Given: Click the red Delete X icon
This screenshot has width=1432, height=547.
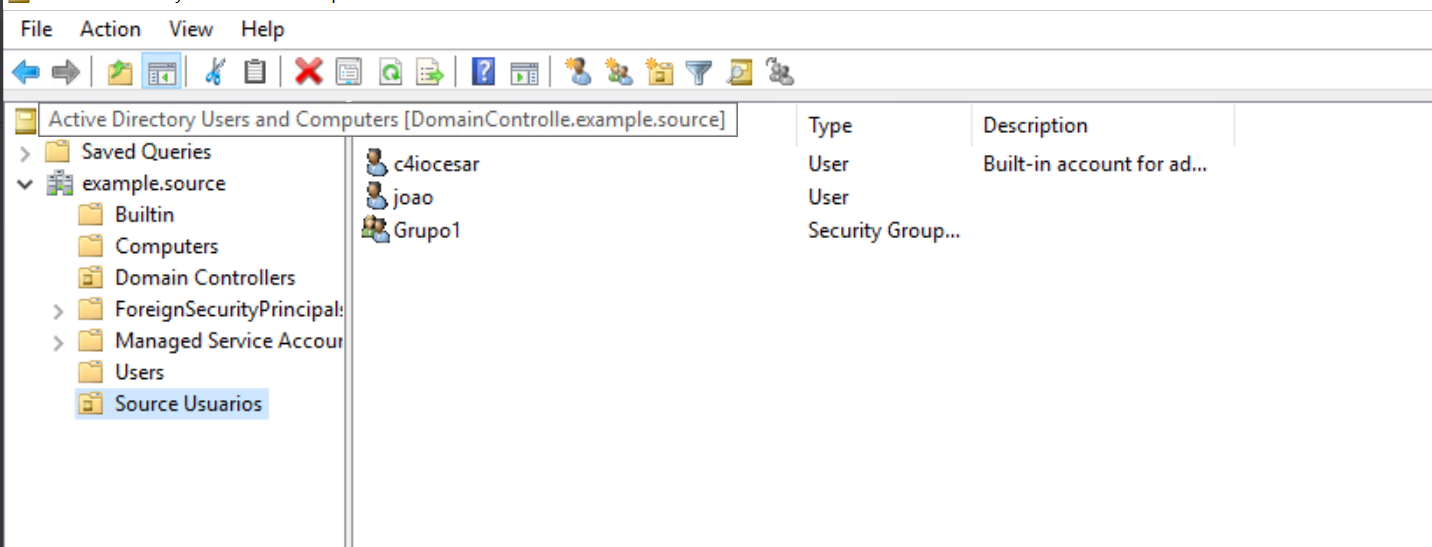Looking at the screenshot, I should pyautogui.click(x=308, y=72).
